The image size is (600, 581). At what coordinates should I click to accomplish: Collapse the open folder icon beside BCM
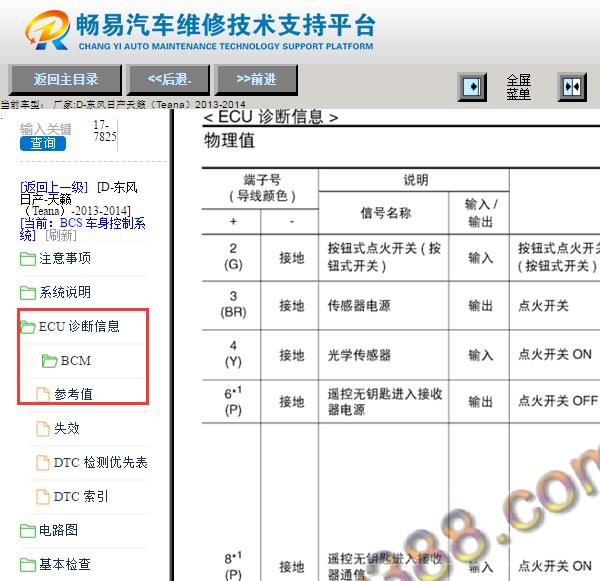[49, 361]
